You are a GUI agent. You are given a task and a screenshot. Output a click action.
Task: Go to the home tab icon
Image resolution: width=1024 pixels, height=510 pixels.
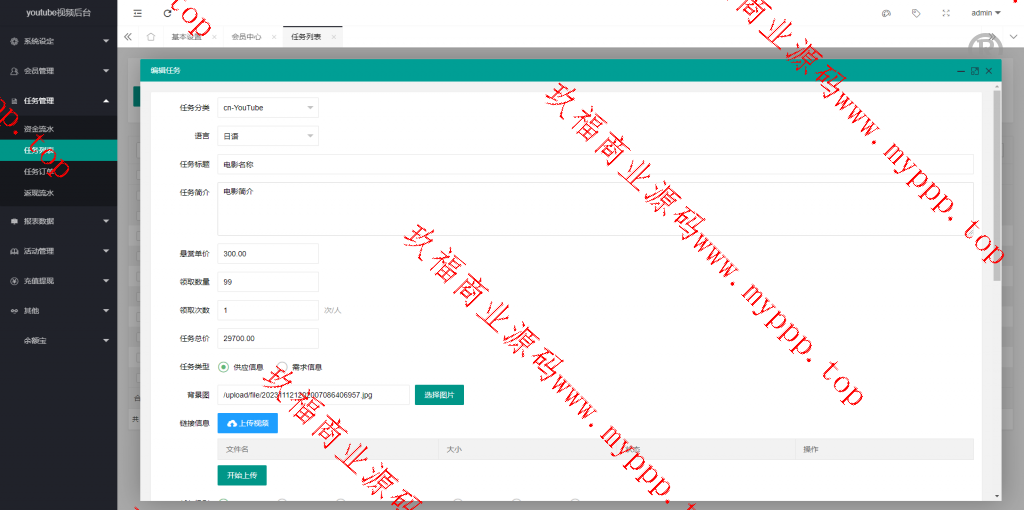(150, 37)
